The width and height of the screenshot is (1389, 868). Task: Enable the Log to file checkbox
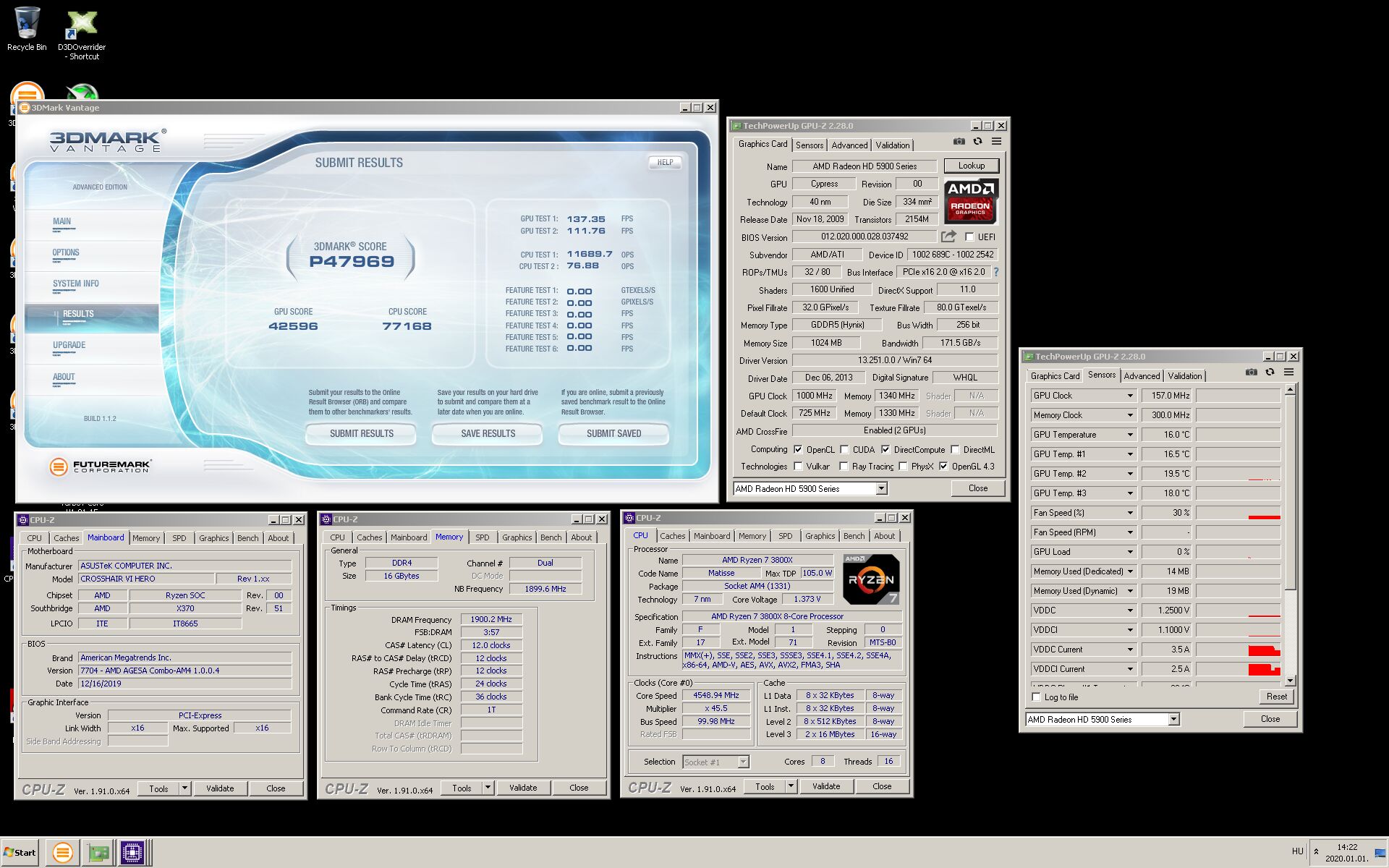click(x=1037, y=697)
